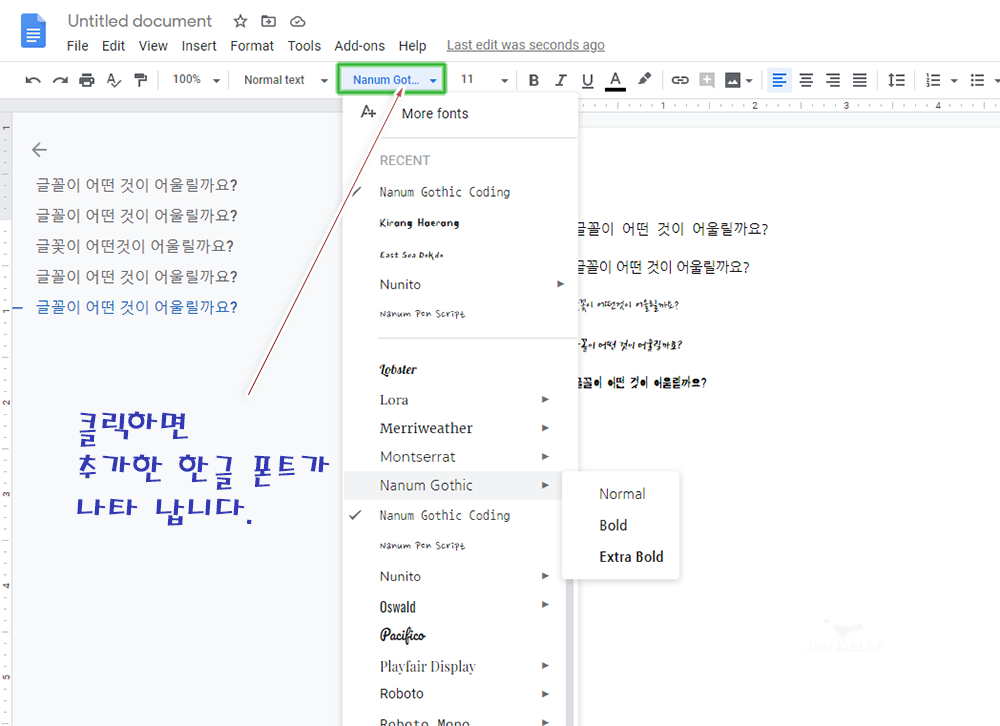The image size is (1000, 726).
Task: Click the horizontal ruler at marker 2
Action: point(754,105)
